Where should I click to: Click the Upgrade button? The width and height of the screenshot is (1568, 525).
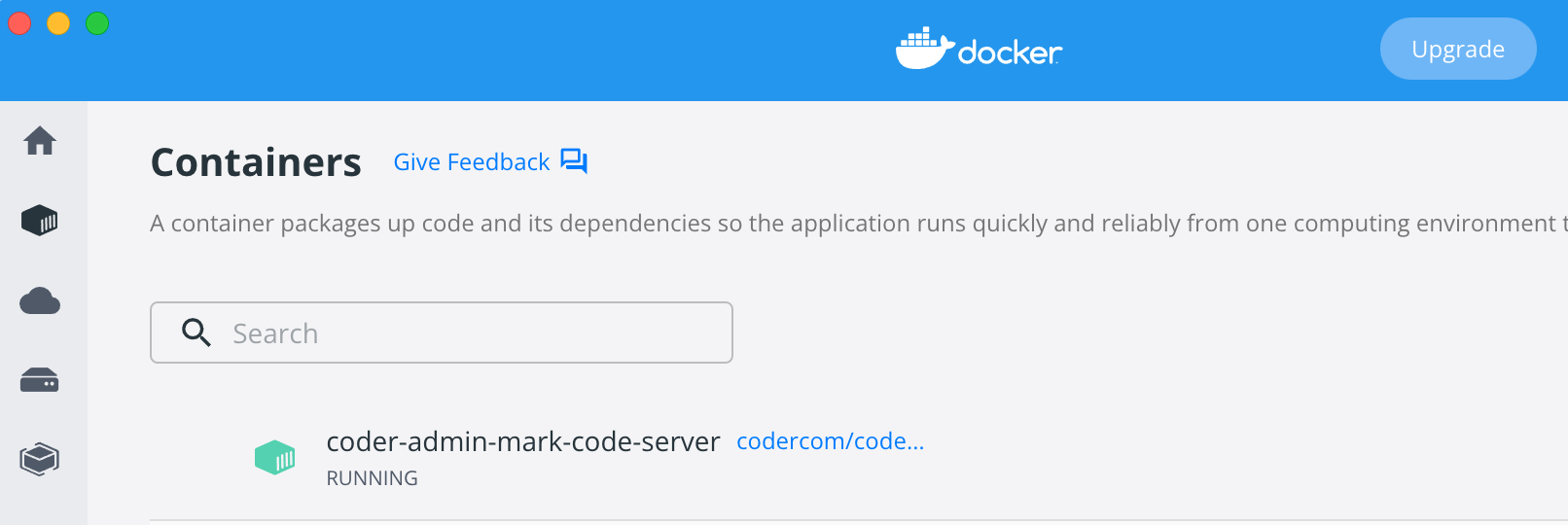coord(1458,49)
